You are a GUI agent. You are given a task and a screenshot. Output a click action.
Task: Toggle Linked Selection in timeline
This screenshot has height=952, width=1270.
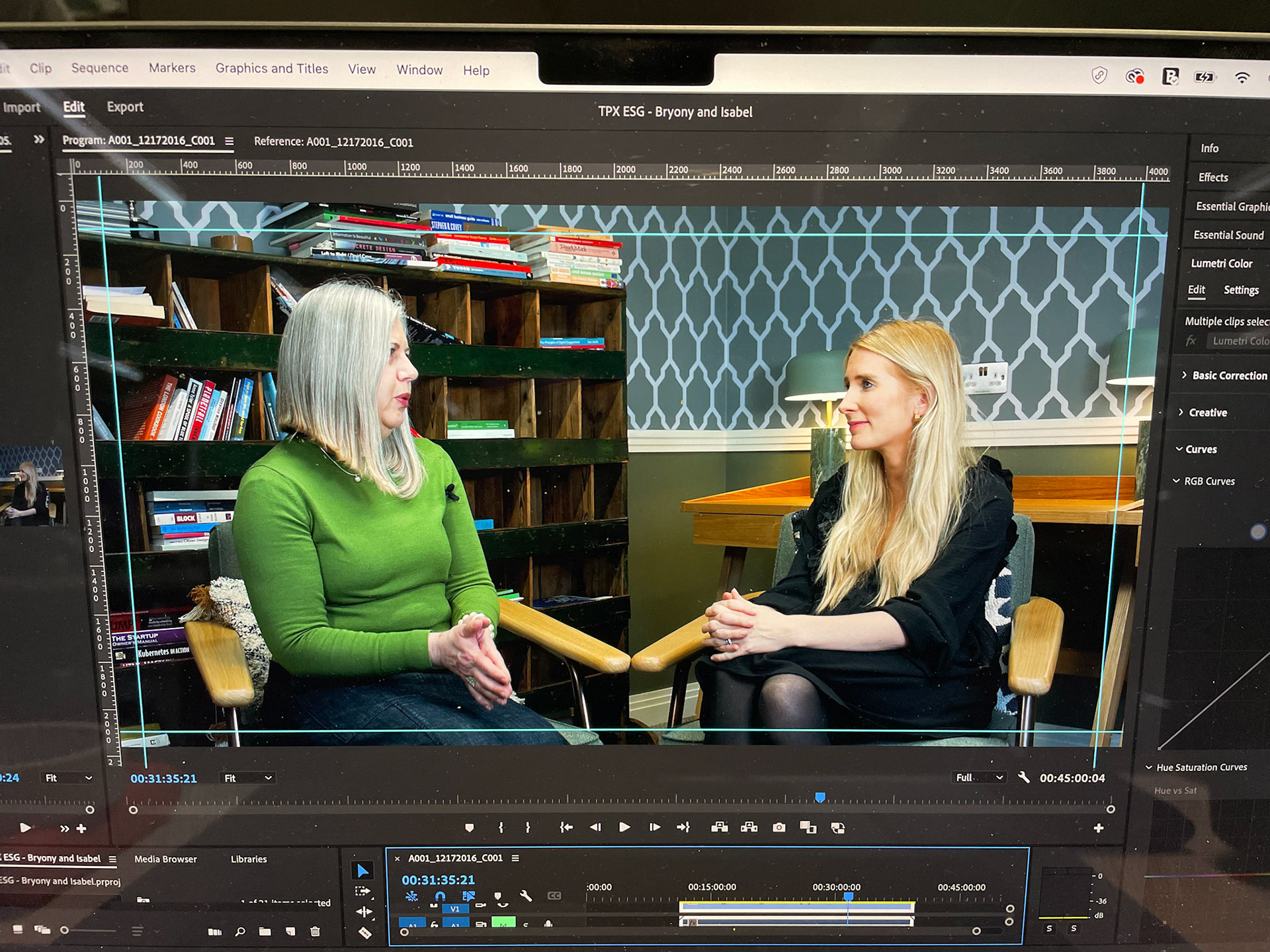[468, 896]
